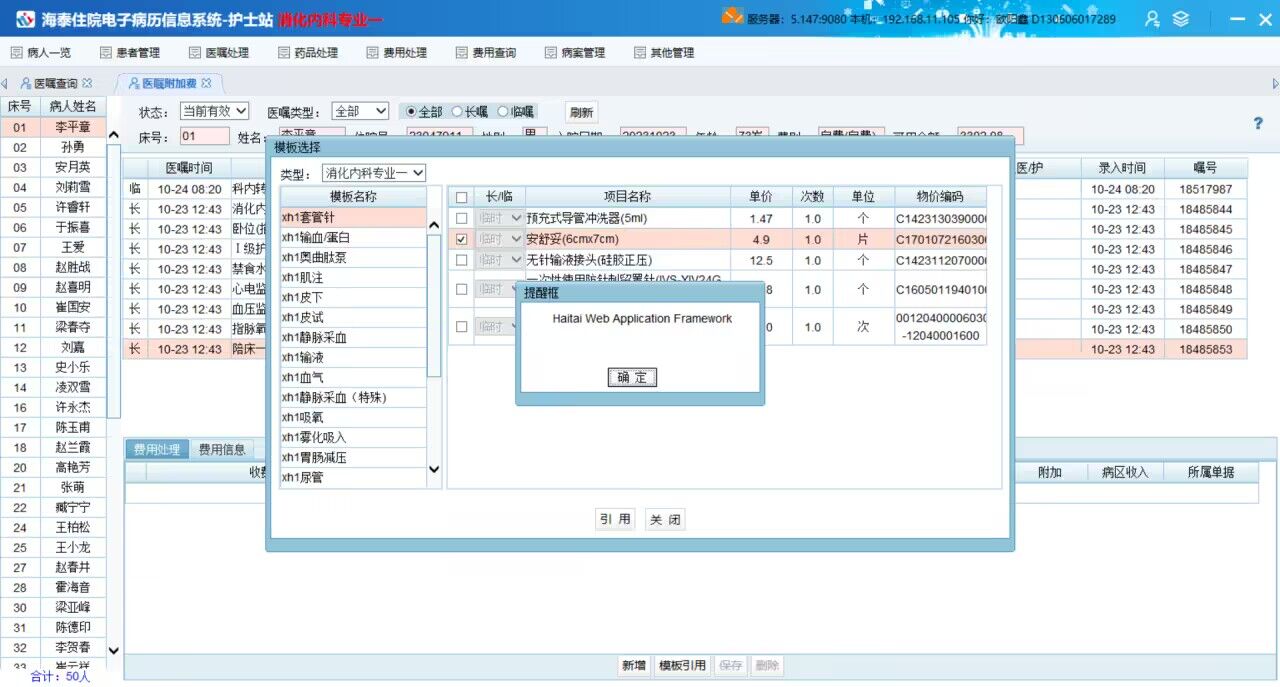Click the orange server status icon
This screenshot has width=1280, height=687.
point(732,16)
